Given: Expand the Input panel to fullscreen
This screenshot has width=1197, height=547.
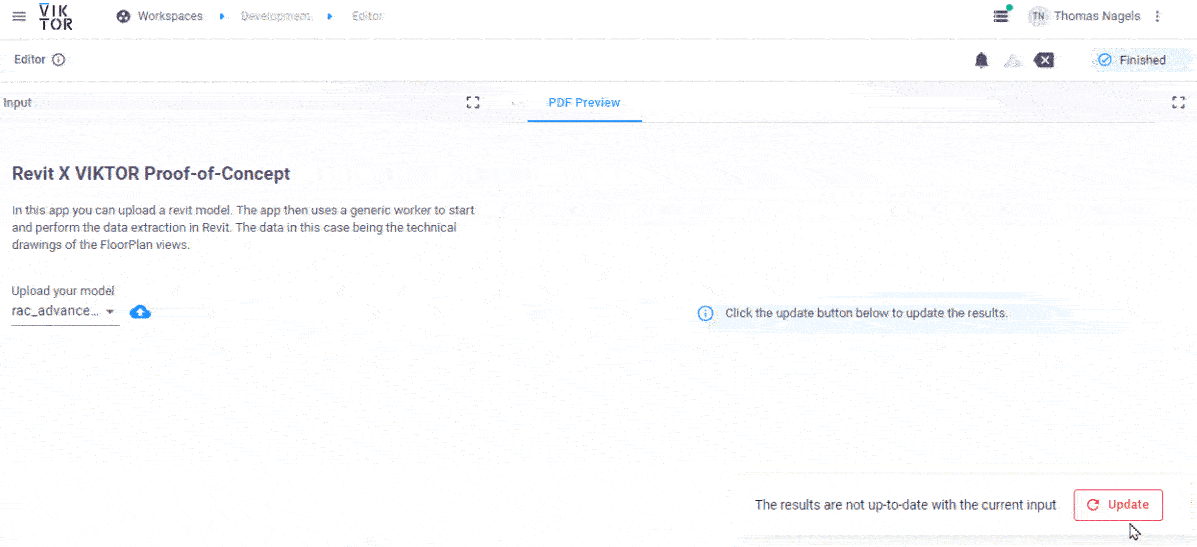Looking at the screenshot, I should click(x=473, y=102).
